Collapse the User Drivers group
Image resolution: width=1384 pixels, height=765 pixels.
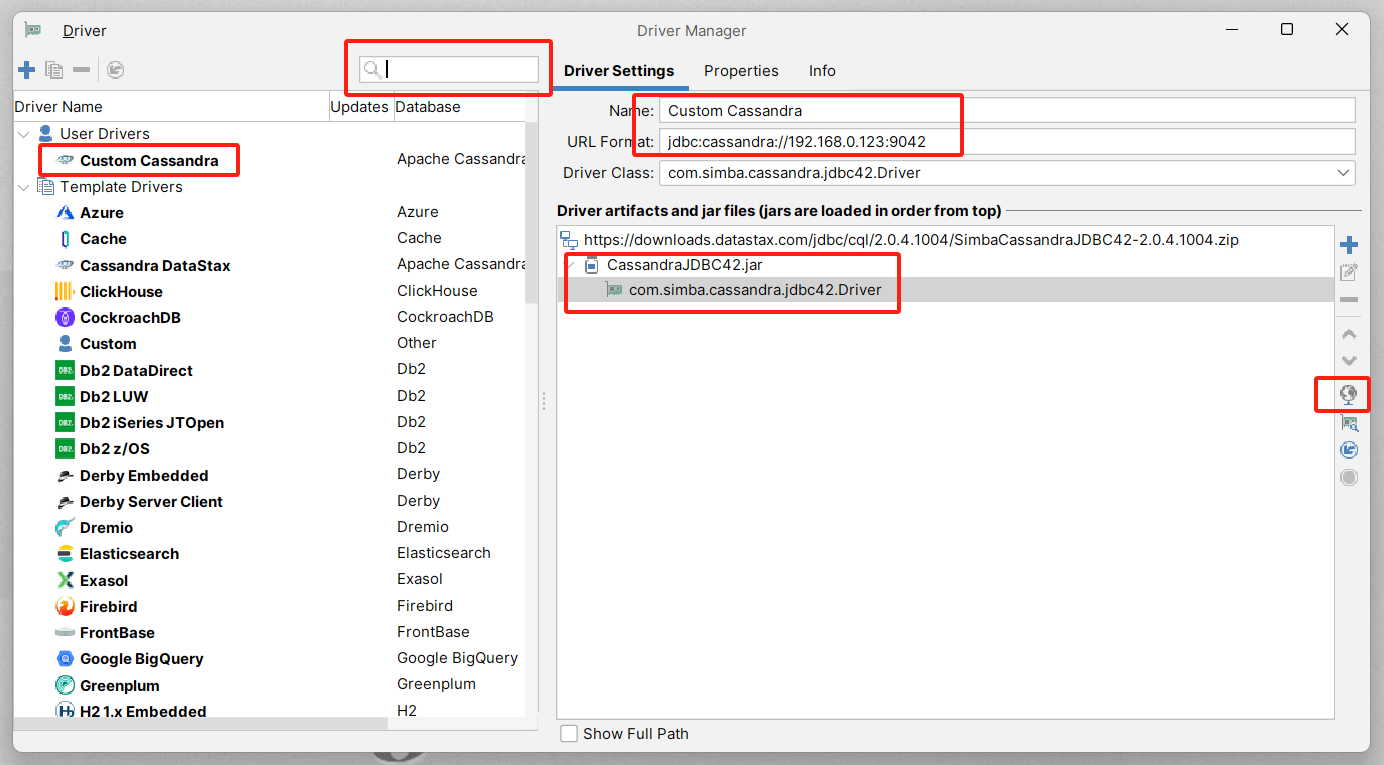24,134
